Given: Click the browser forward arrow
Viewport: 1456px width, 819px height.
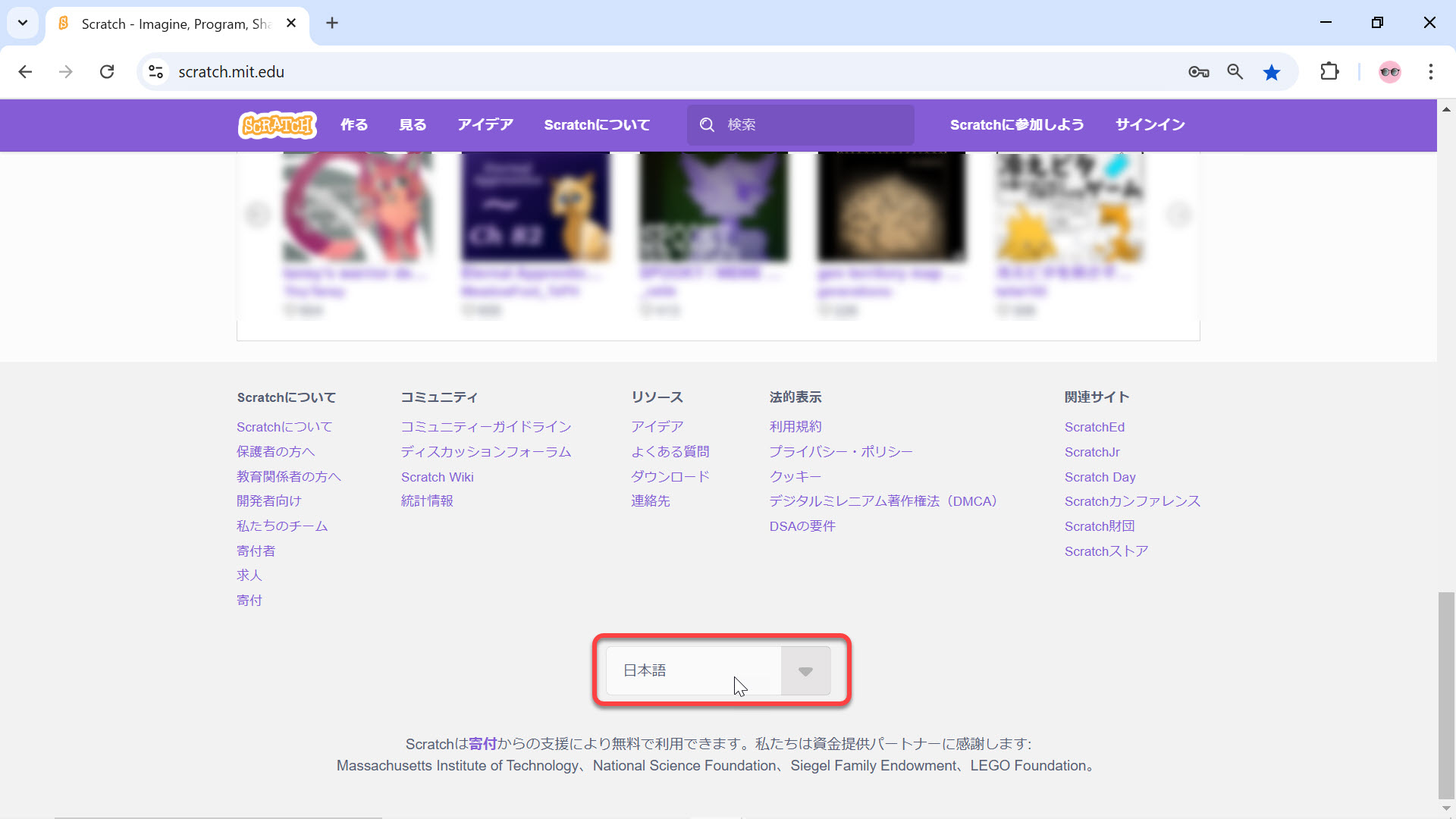Looking at the screenshot, I should click(x=66, y=72).
